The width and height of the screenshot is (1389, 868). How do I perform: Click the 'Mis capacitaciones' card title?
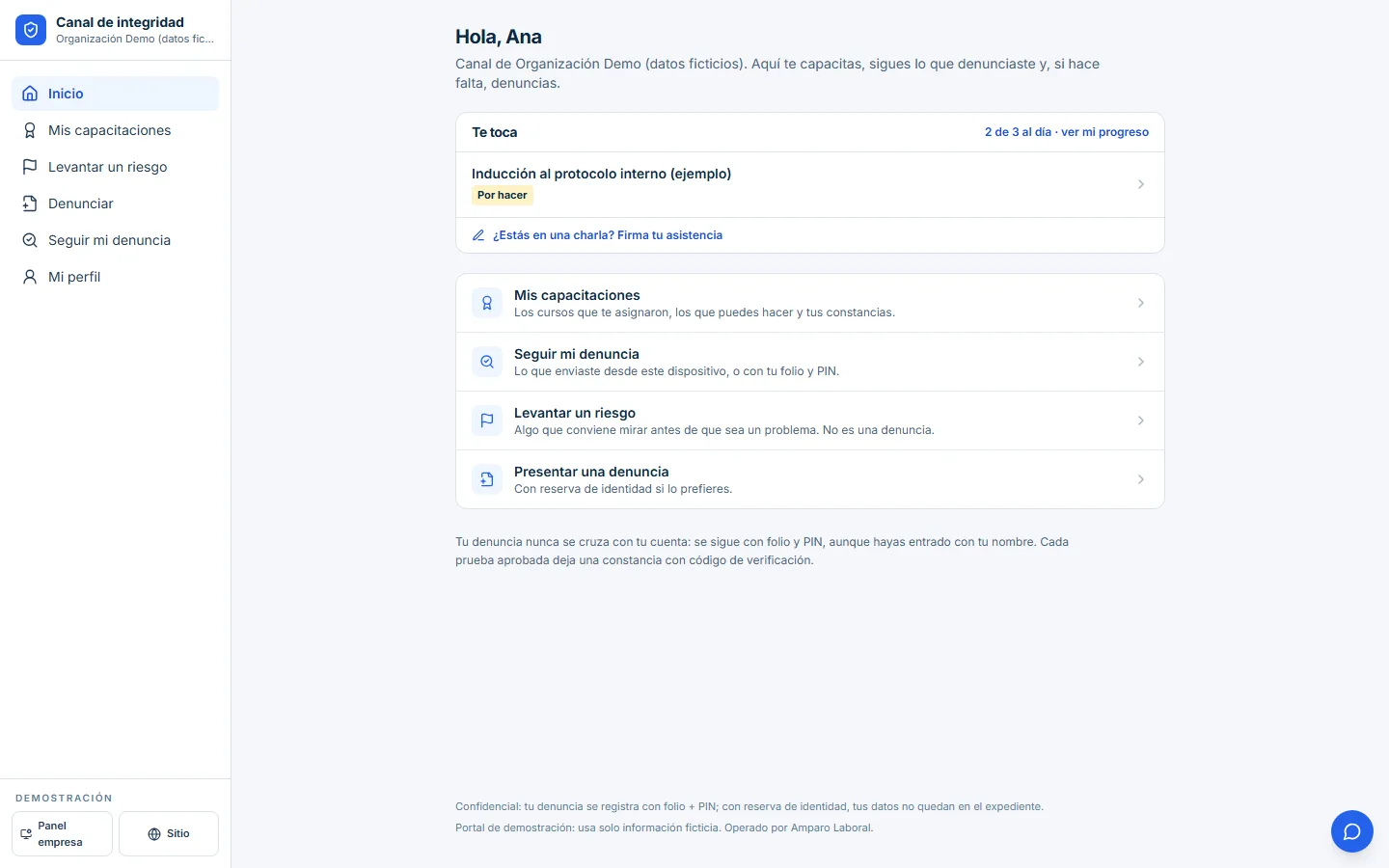pyautogui.click(x=577, y=295)
